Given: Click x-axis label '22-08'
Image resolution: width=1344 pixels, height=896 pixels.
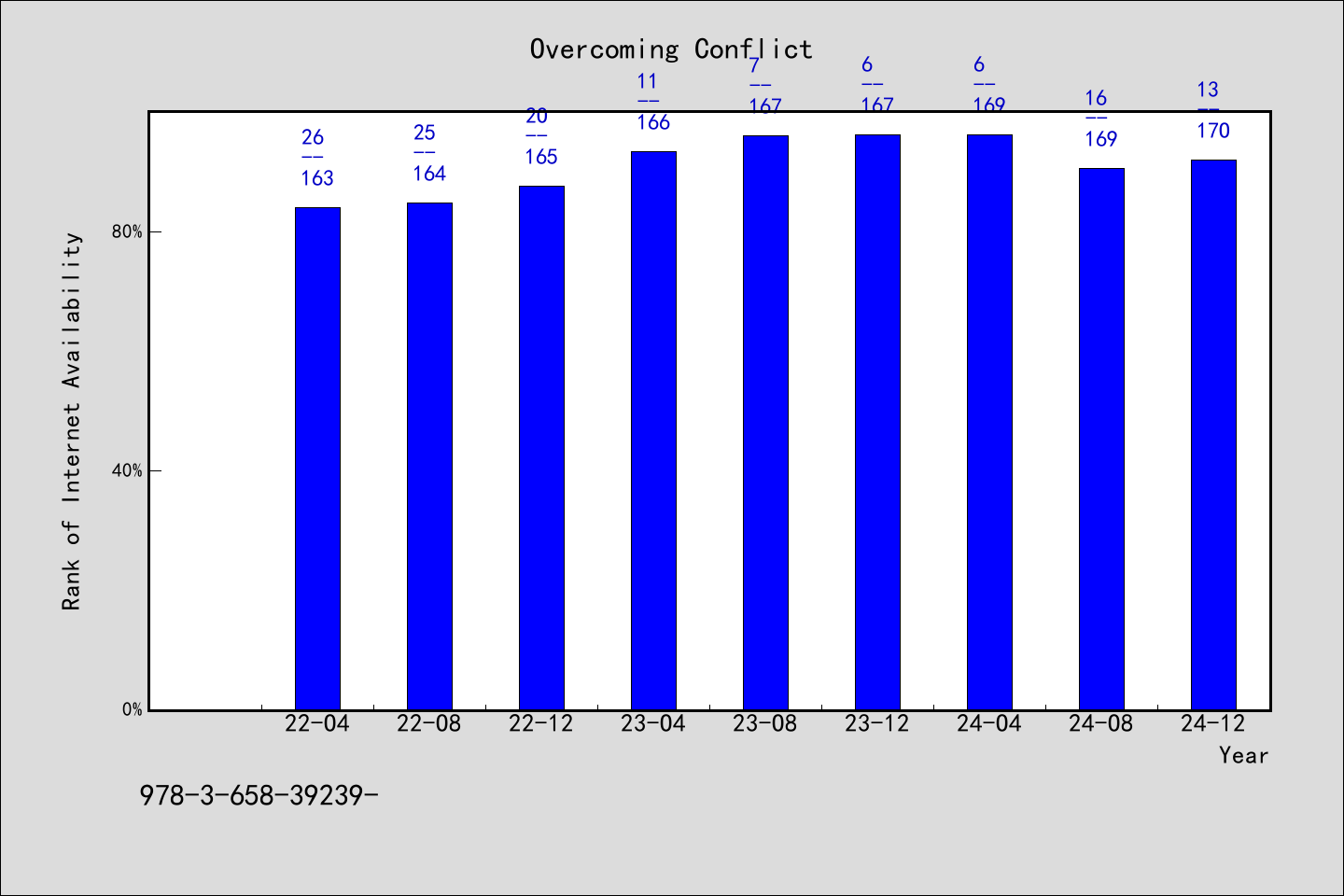Looking at the screenshot, I should pos(429,723).
